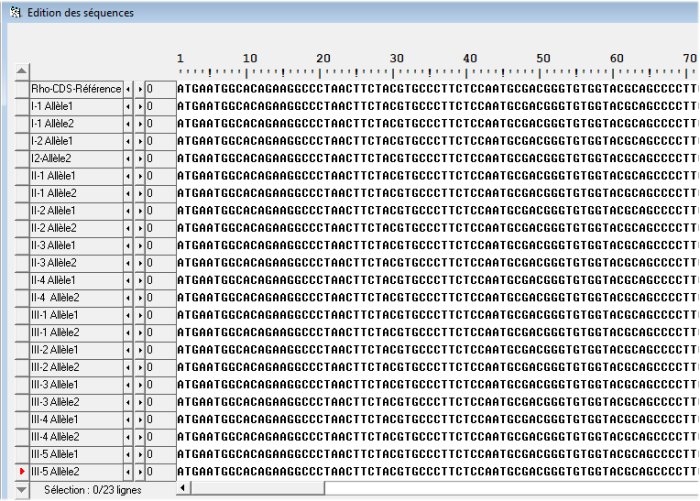The image size is (700, 501).
Task: Shift II-2 Allèle2 sequence right
Action: click(x=140, y=228)
